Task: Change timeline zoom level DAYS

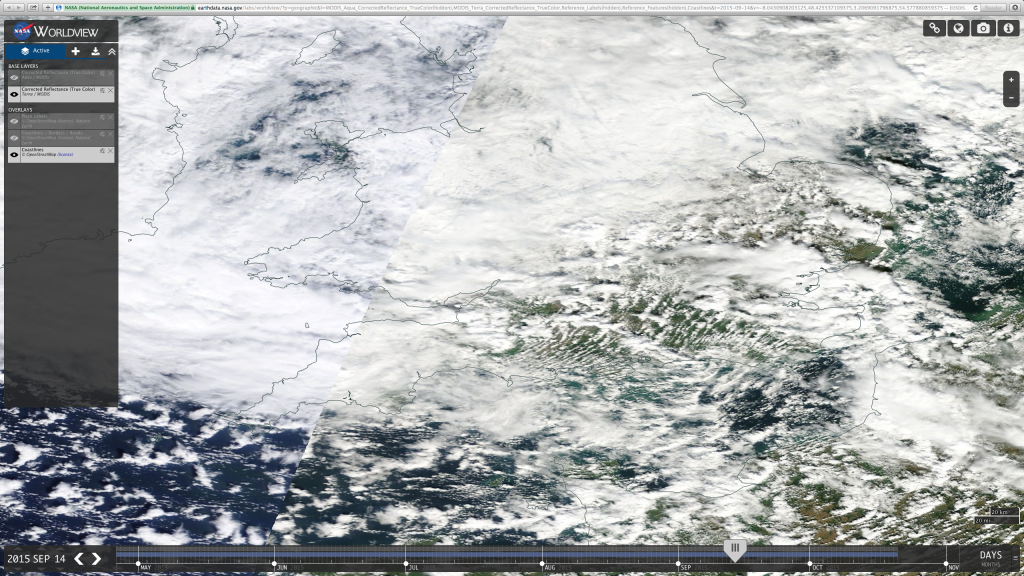Action: pos(990,555)
